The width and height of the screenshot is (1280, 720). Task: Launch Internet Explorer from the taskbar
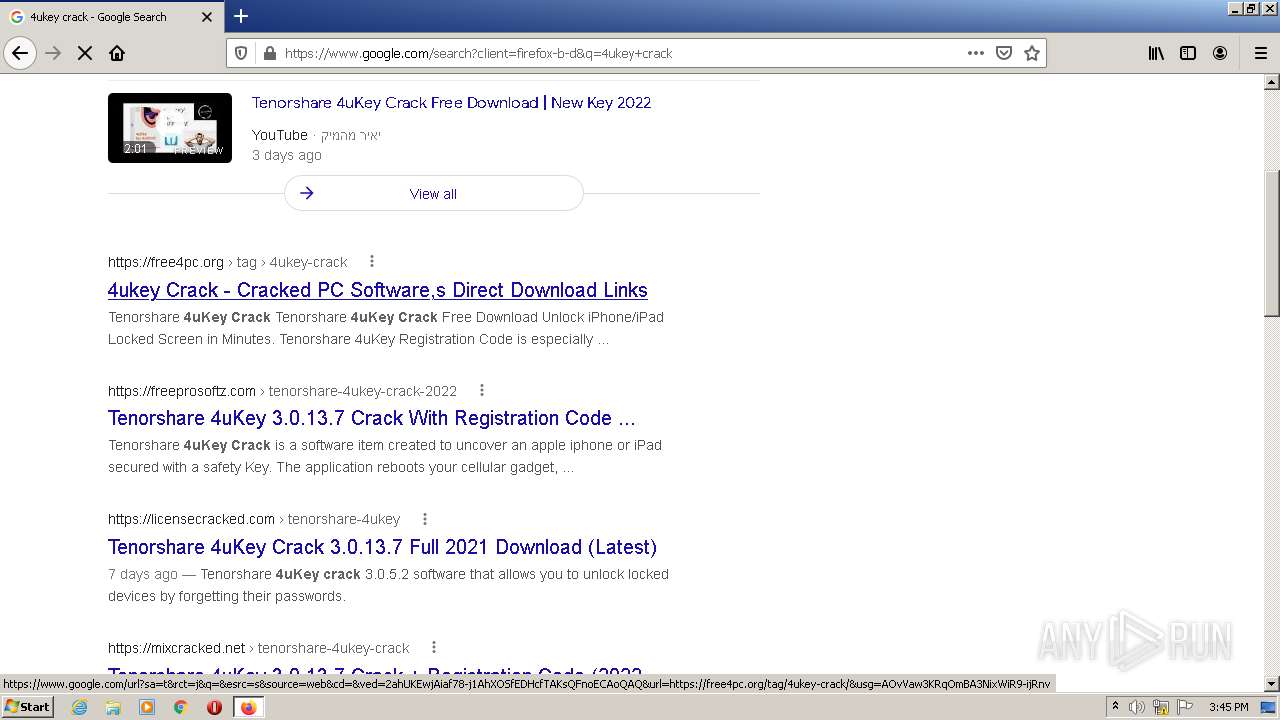[x=79, y=707]
